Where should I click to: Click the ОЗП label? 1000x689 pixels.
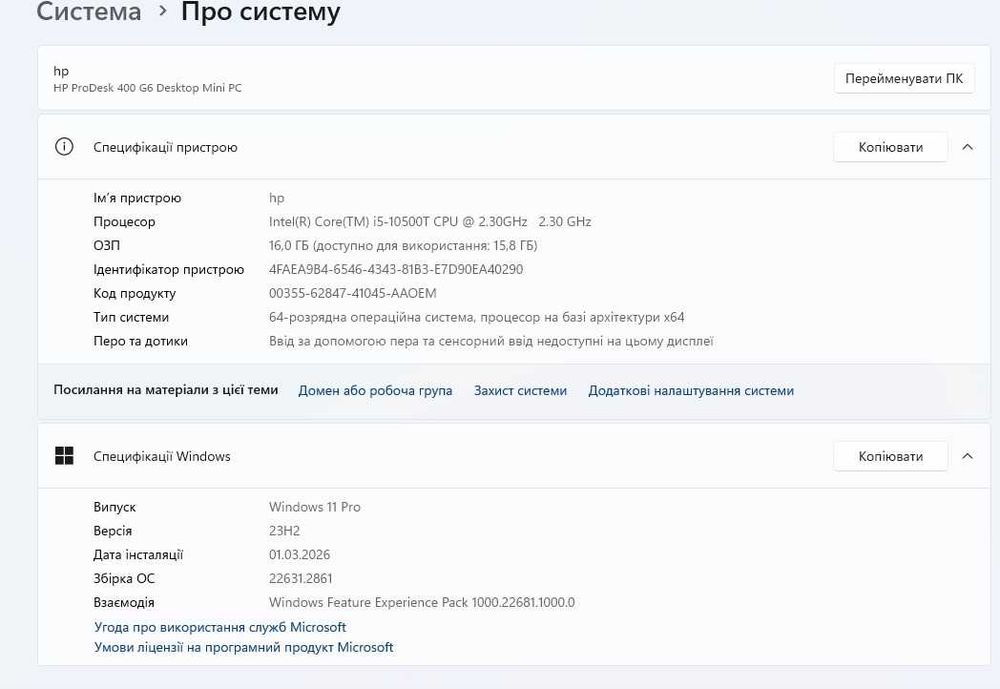pos(107,246)
